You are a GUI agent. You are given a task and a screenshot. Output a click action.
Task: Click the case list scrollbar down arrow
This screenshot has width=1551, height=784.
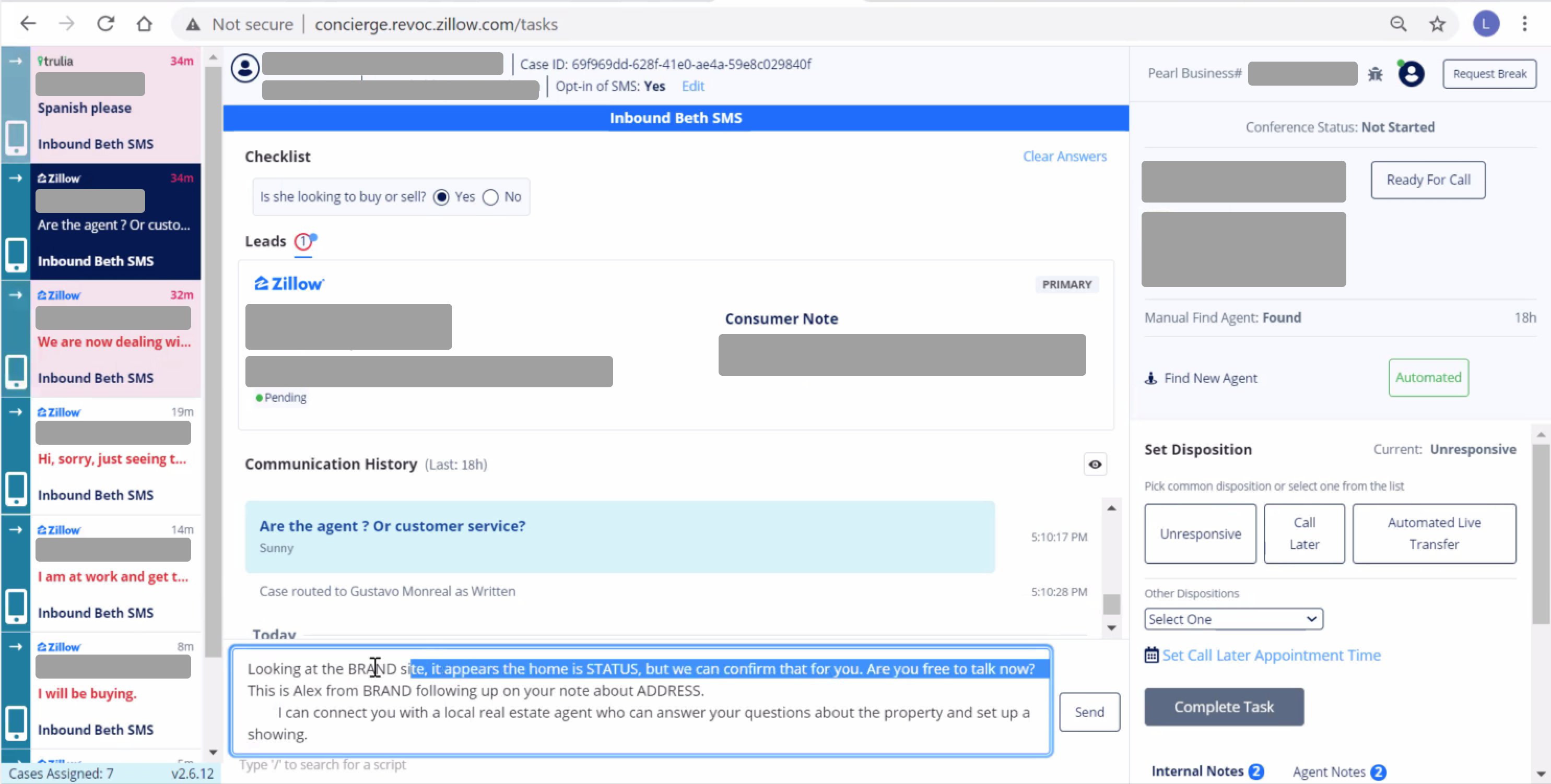213,752
